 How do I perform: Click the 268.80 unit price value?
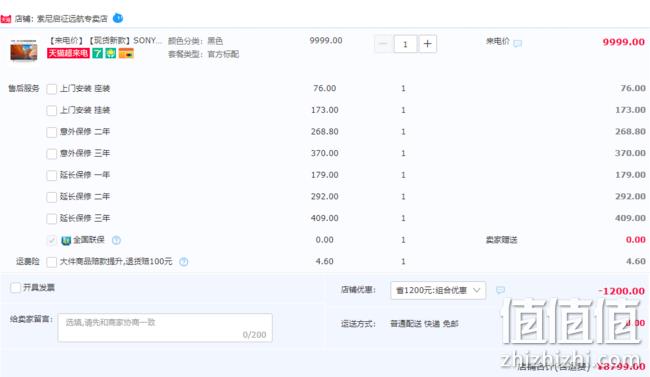325,131
